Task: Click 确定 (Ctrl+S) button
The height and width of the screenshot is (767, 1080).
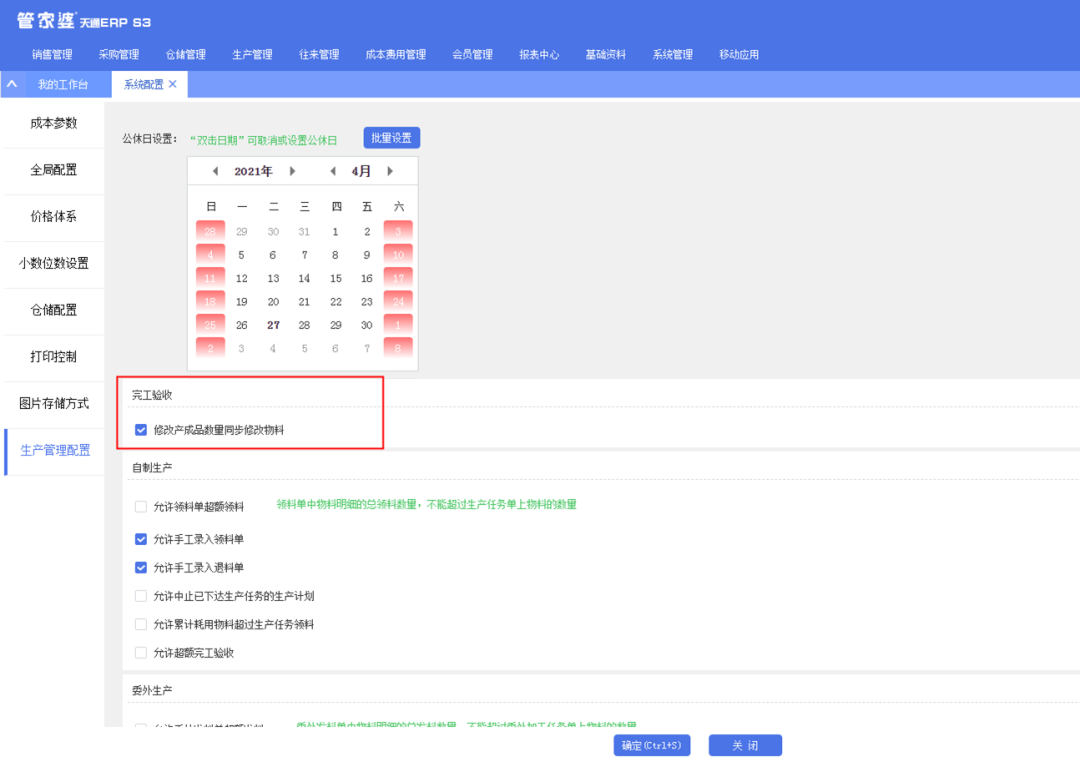Action: point(651,746)
